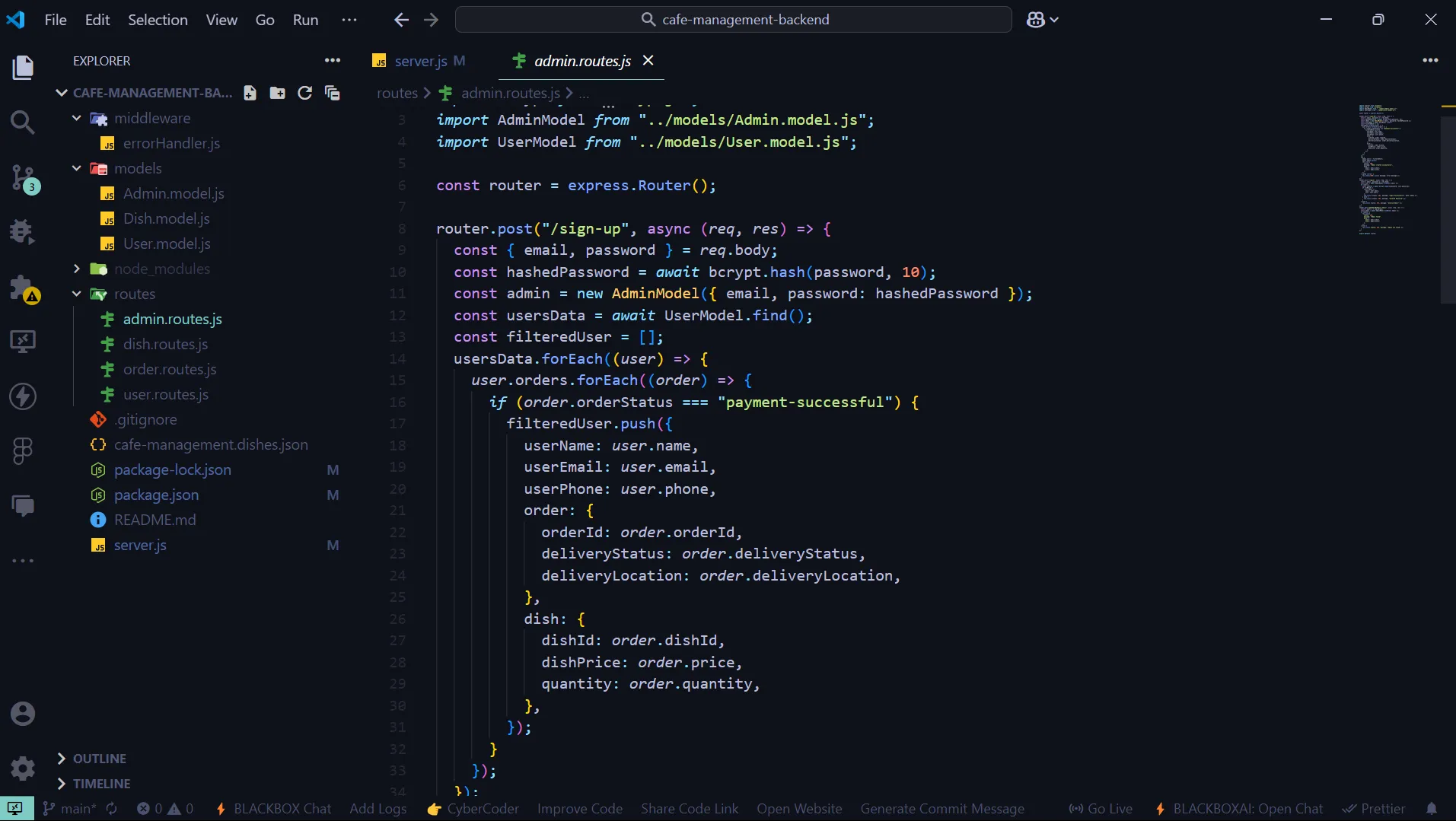Image resolution: width=1456 pixels, height=821 pixels.
Task: Open the Figma-style extension icon in activity bar
Action: [23, 451]
